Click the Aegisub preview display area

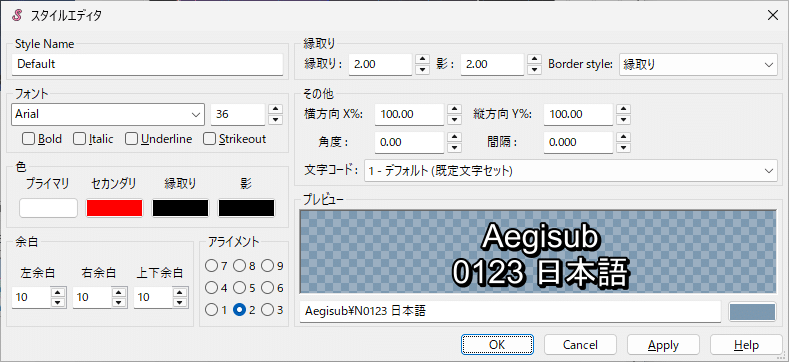click(538, 252)
